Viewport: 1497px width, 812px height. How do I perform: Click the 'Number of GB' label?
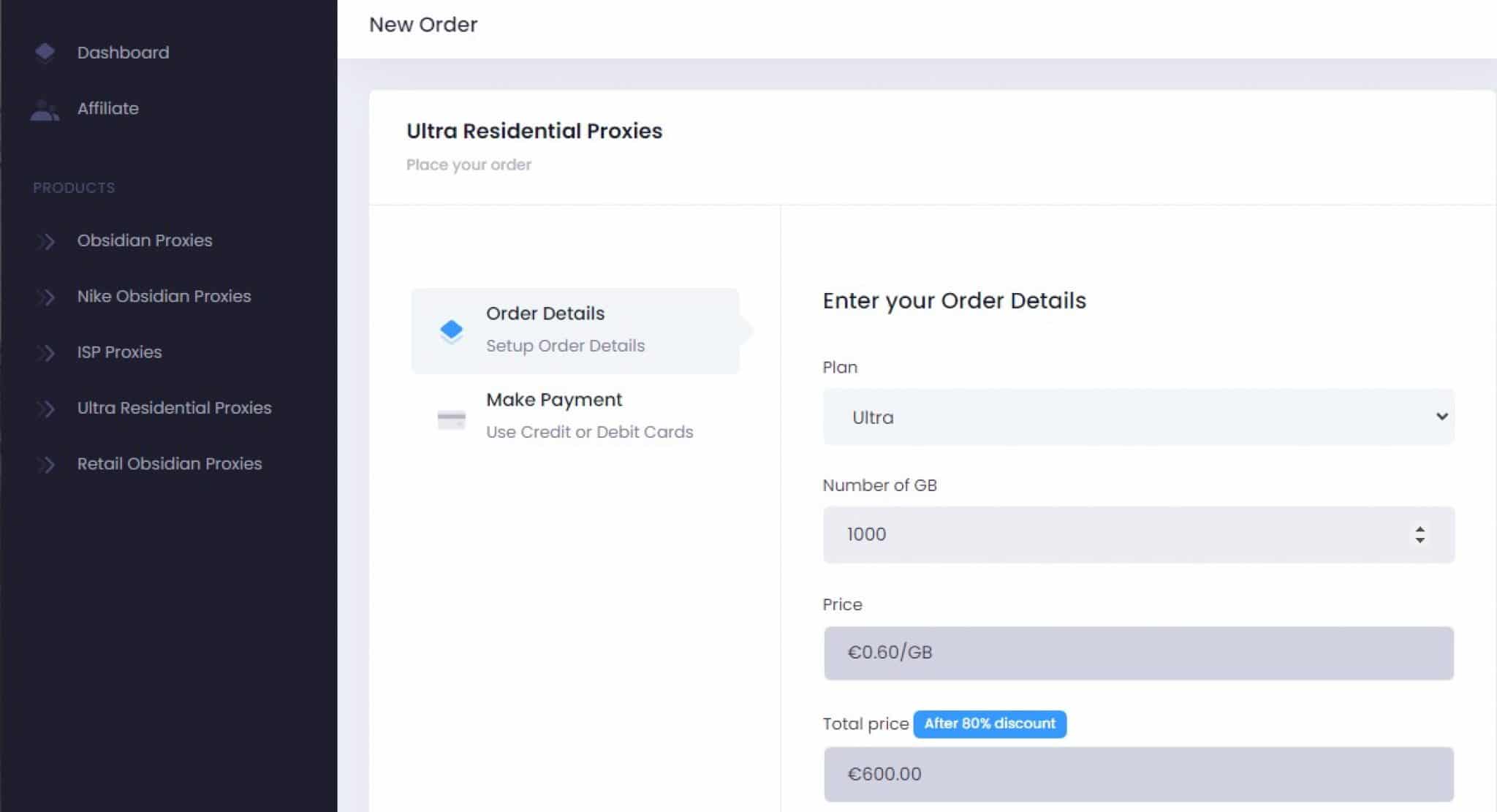coord(879,485)
